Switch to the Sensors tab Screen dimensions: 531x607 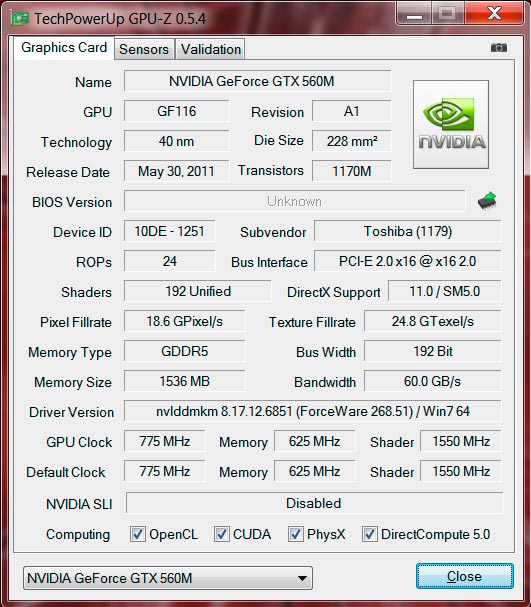coord(144,49)
